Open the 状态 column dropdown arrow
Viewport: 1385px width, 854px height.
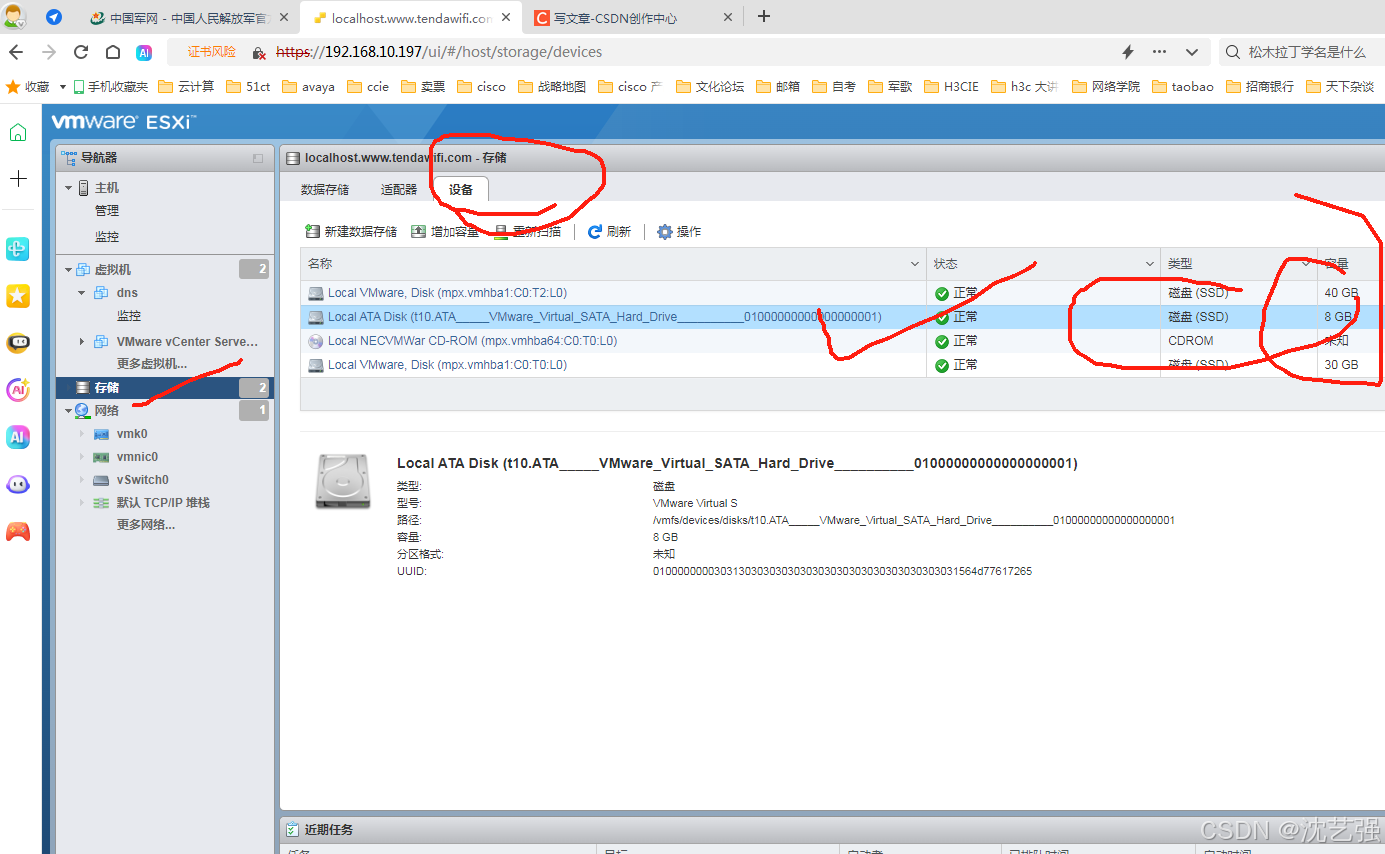pyautogui.click(x=1148, y=264)
